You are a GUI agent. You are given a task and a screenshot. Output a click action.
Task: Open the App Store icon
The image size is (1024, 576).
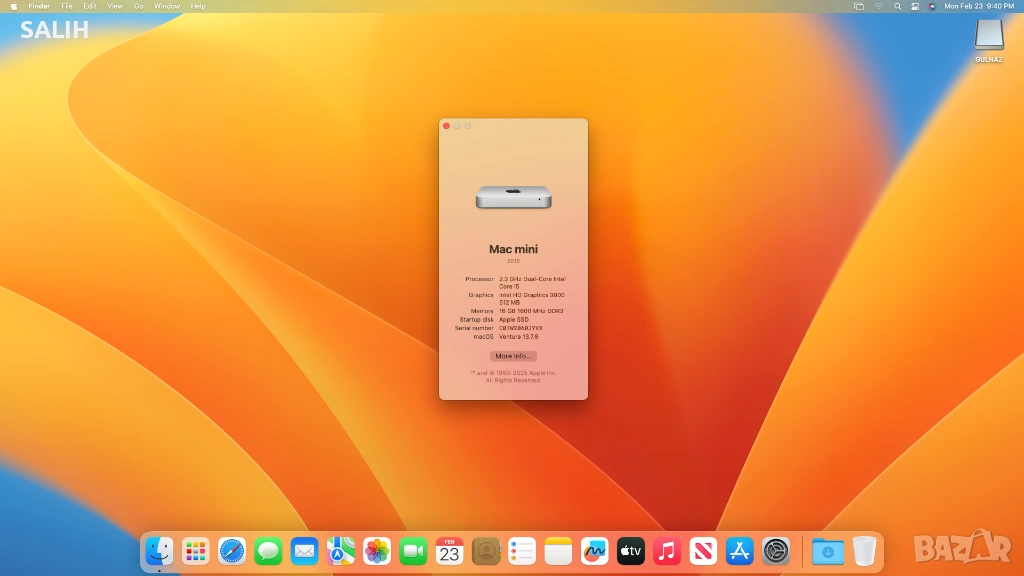739,551
